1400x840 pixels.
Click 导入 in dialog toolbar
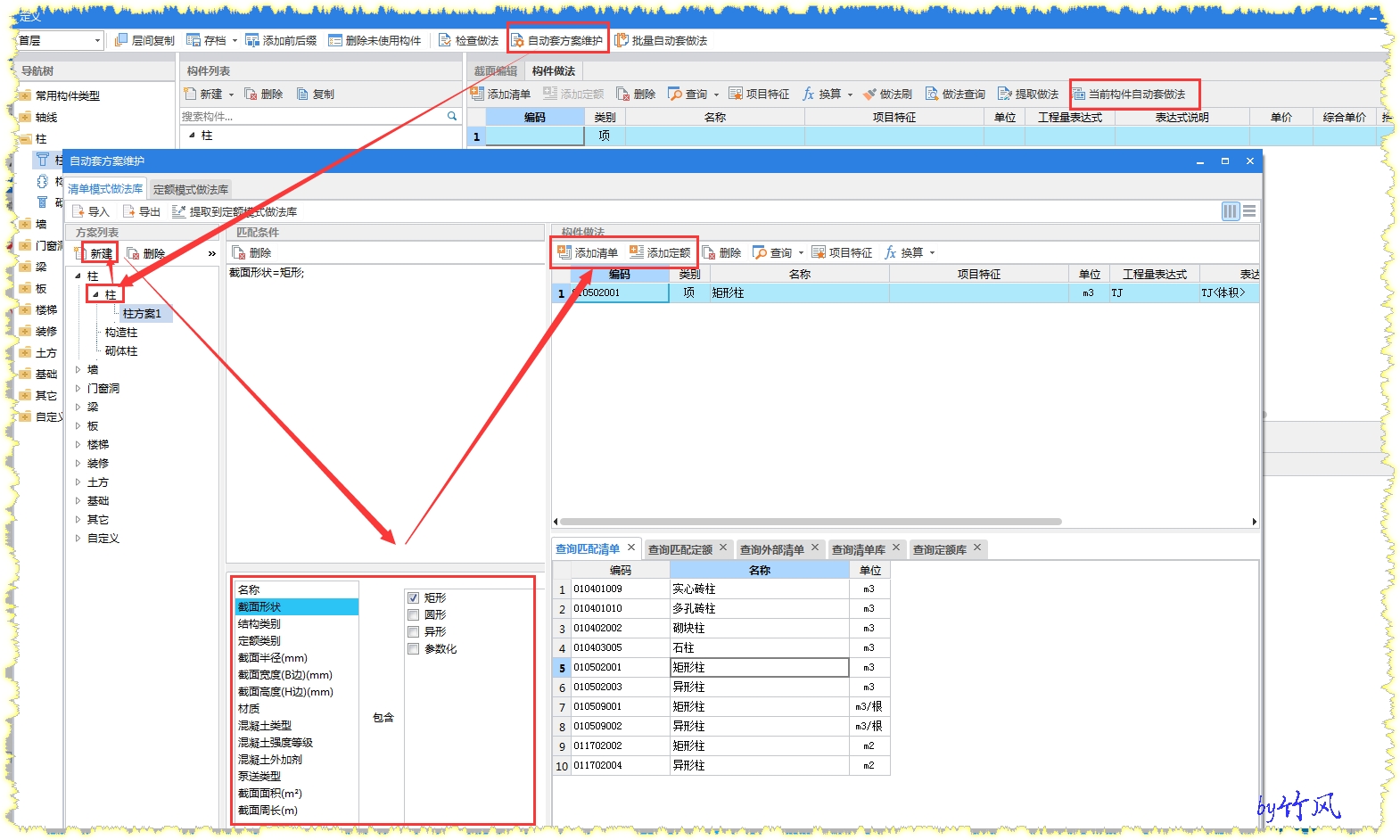click(x=90, y=211)
